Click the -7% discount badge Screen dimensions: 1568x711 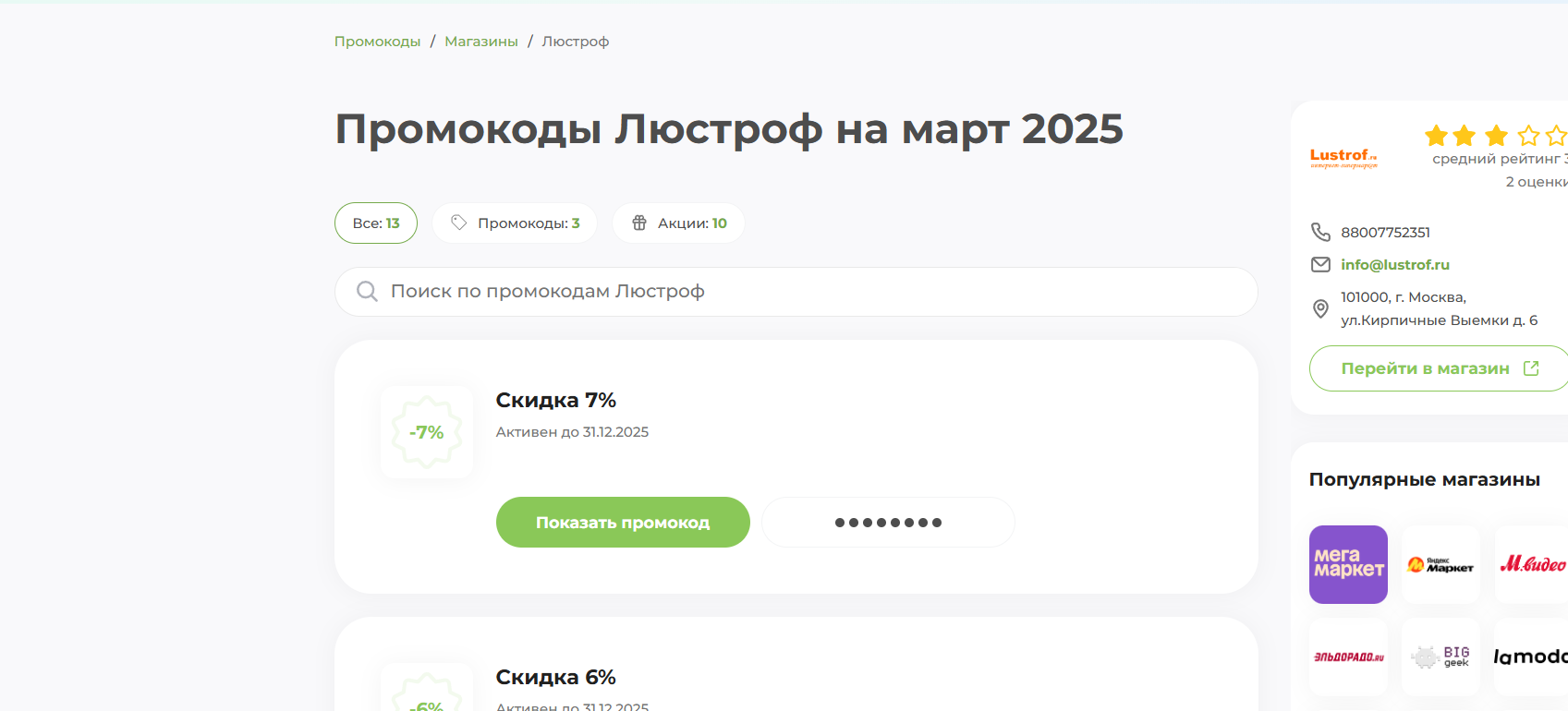[427, 432]
